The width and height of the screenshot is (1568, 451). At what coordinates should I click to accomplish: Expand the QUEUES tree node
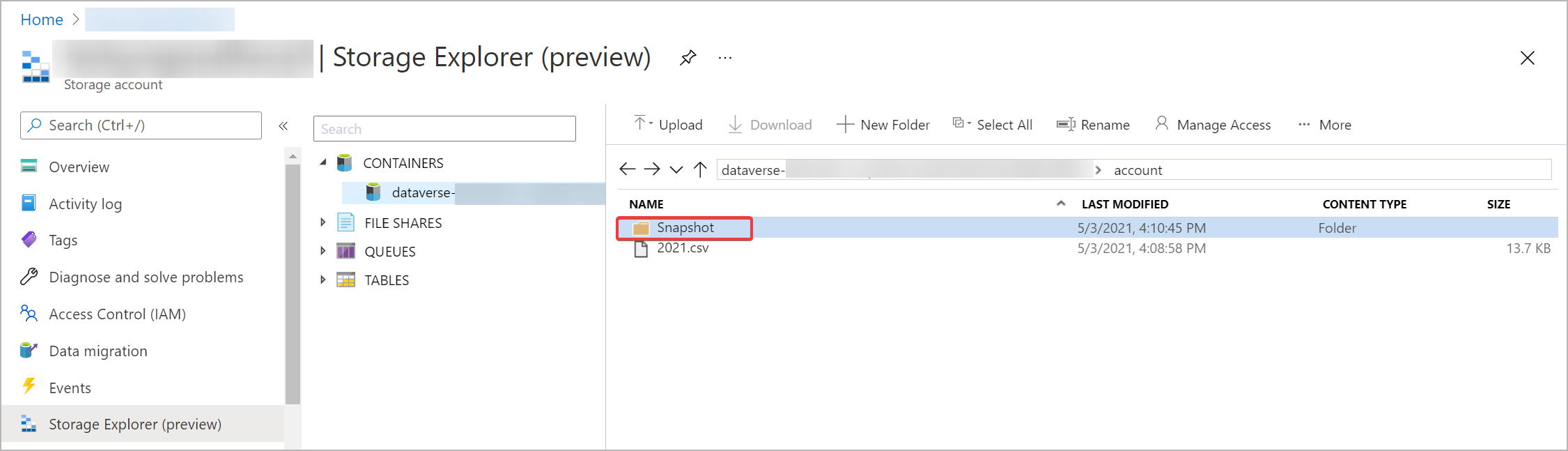pos(323,251)
